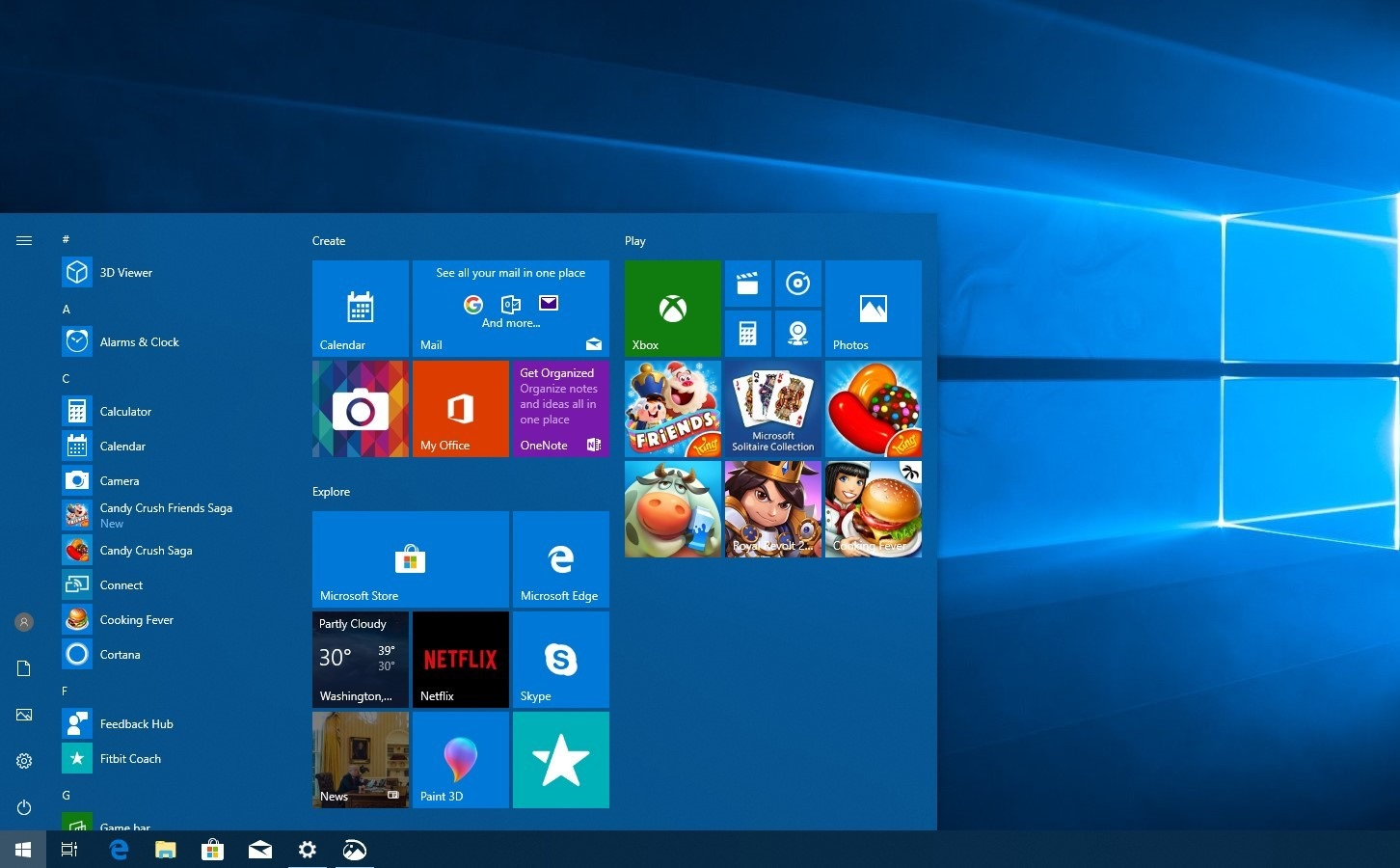
Task: Open the Photos tile
Action: coord(874,309)
